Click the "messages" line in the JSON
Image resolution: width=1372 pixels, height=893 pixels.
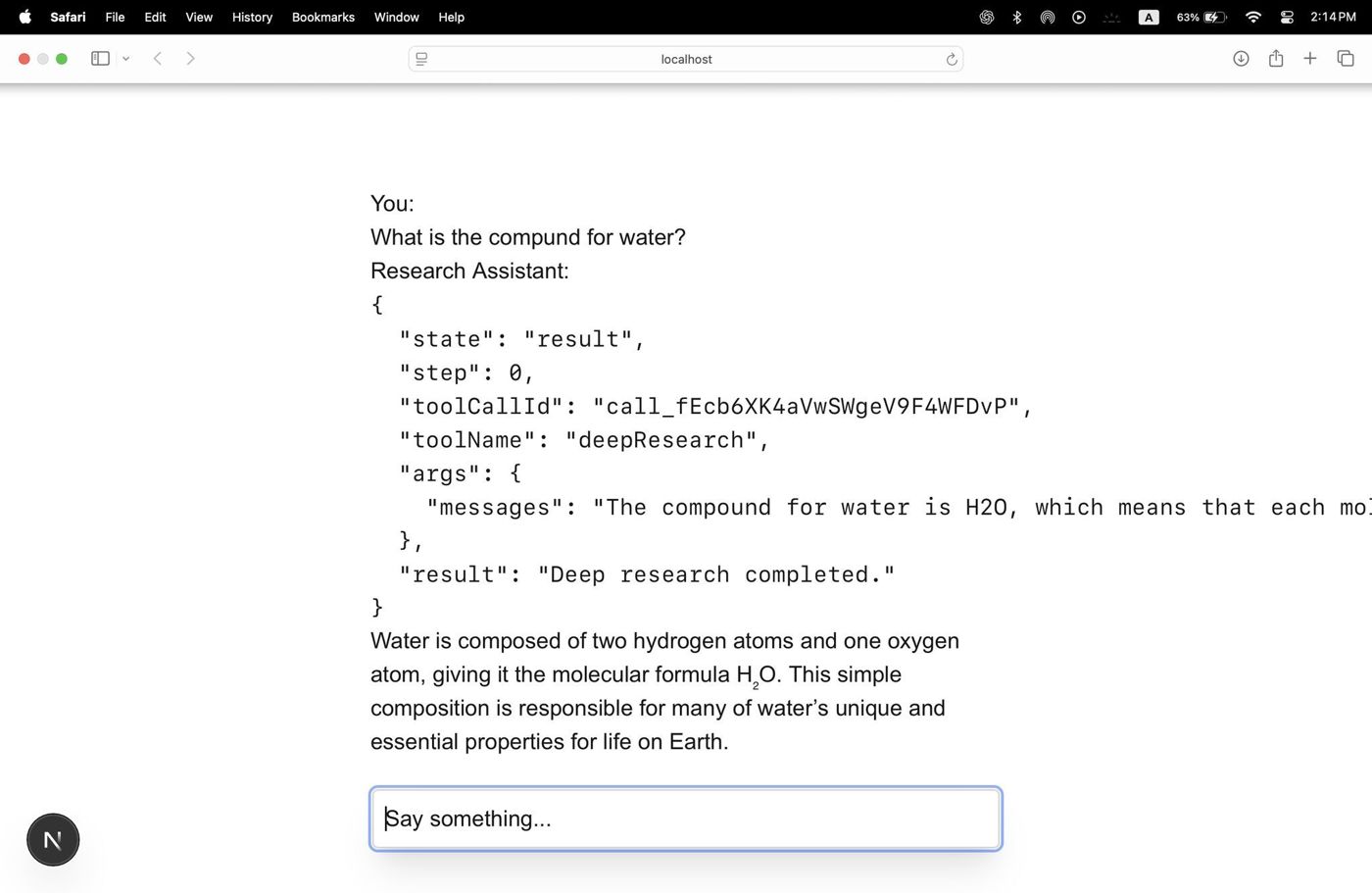pyautogui.click(x=899, y=507)
